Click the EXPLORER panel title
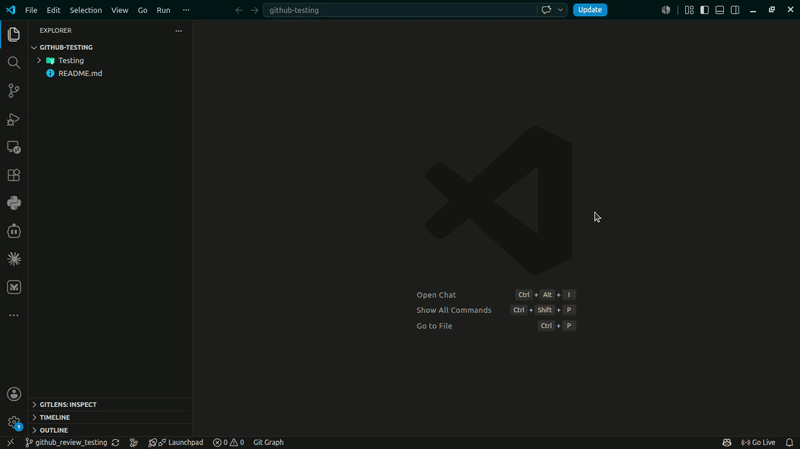The height and width of the screenshot is (449, 800). click(56, 31)
